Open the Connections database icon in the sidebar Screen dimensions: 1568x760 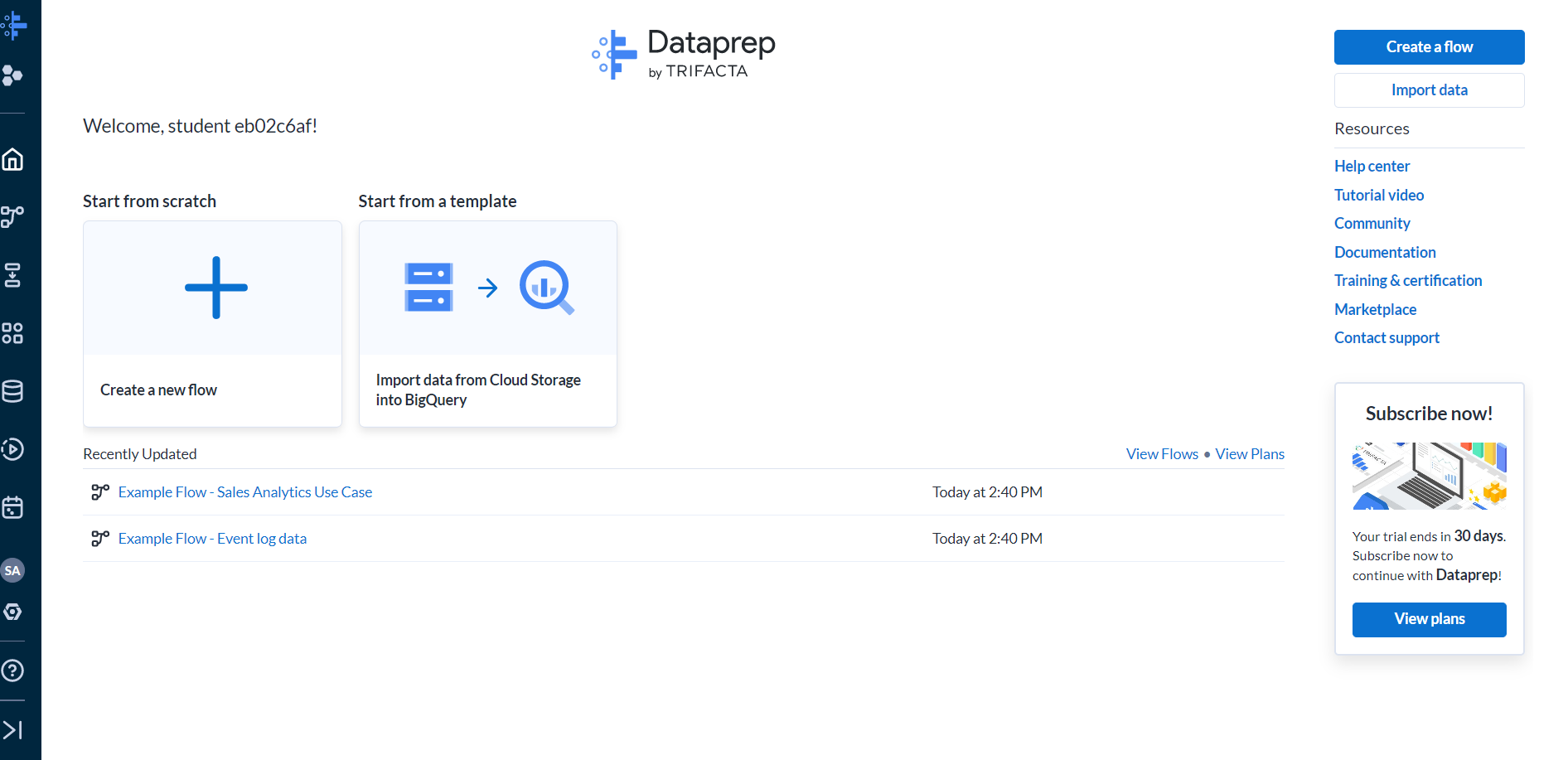[x=12, y=391]
